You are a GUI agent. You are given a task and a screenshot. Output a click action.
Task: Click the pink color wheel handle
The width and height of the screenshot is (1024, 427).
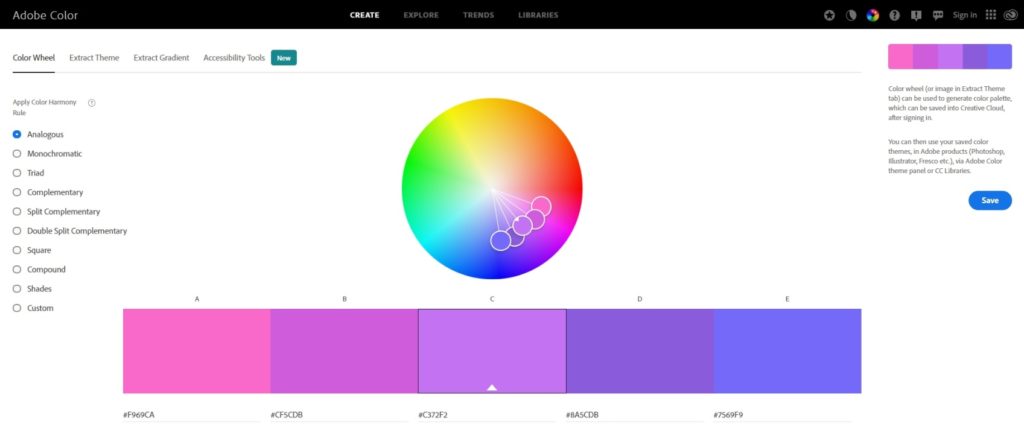(x=541, y=206)
